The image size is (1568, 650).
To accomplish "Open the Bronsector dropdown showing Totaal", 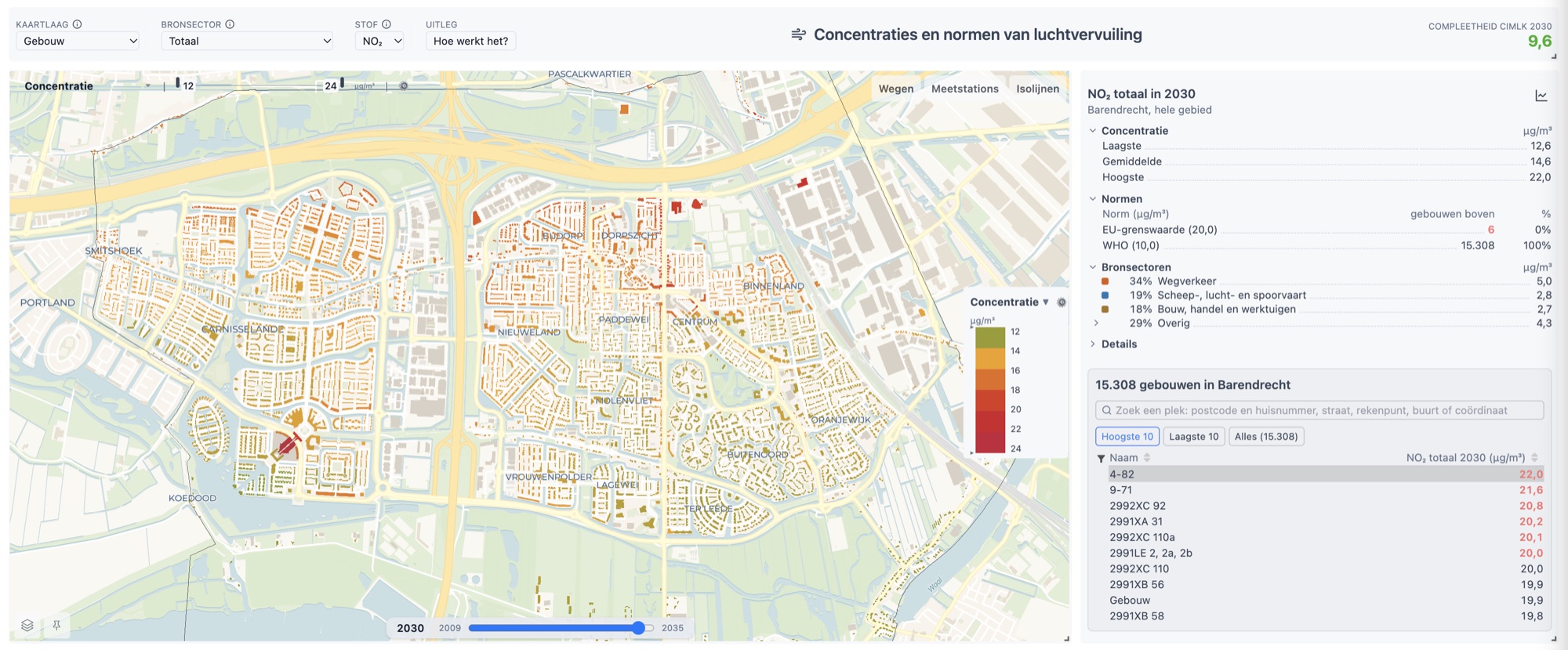I will [x=247, y=41].
